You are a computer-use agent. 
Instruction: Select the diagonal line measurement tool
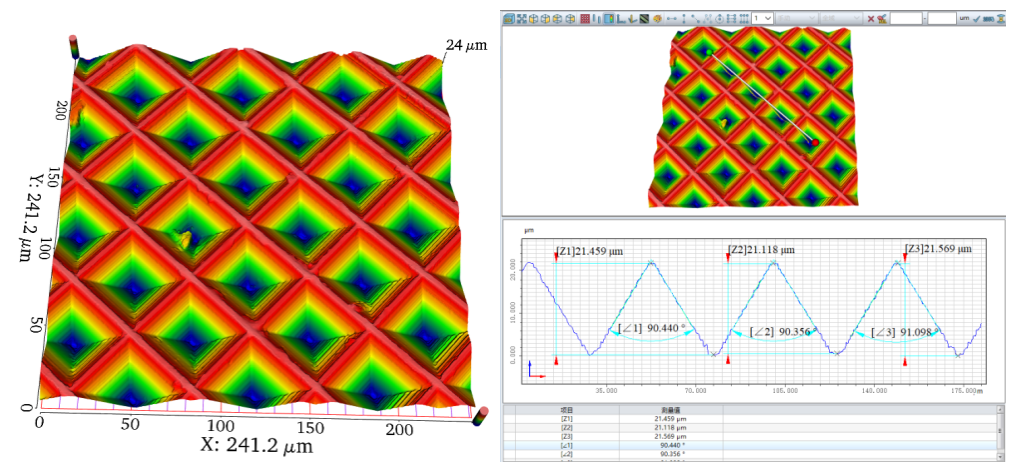(695, 18)
